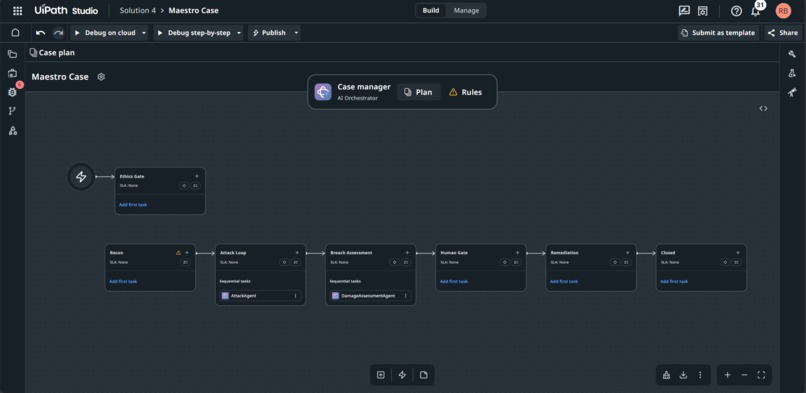Viewport: 806px width, 393px height.
Task: Clean up canvas layout broom icon
Action: click(667, 375)
